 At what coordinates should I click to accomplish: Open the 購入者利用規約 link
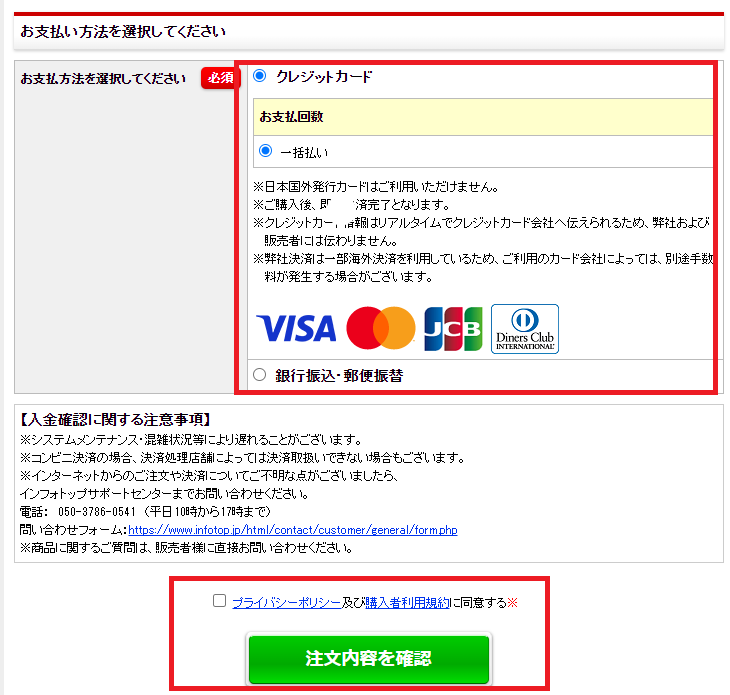407,603
